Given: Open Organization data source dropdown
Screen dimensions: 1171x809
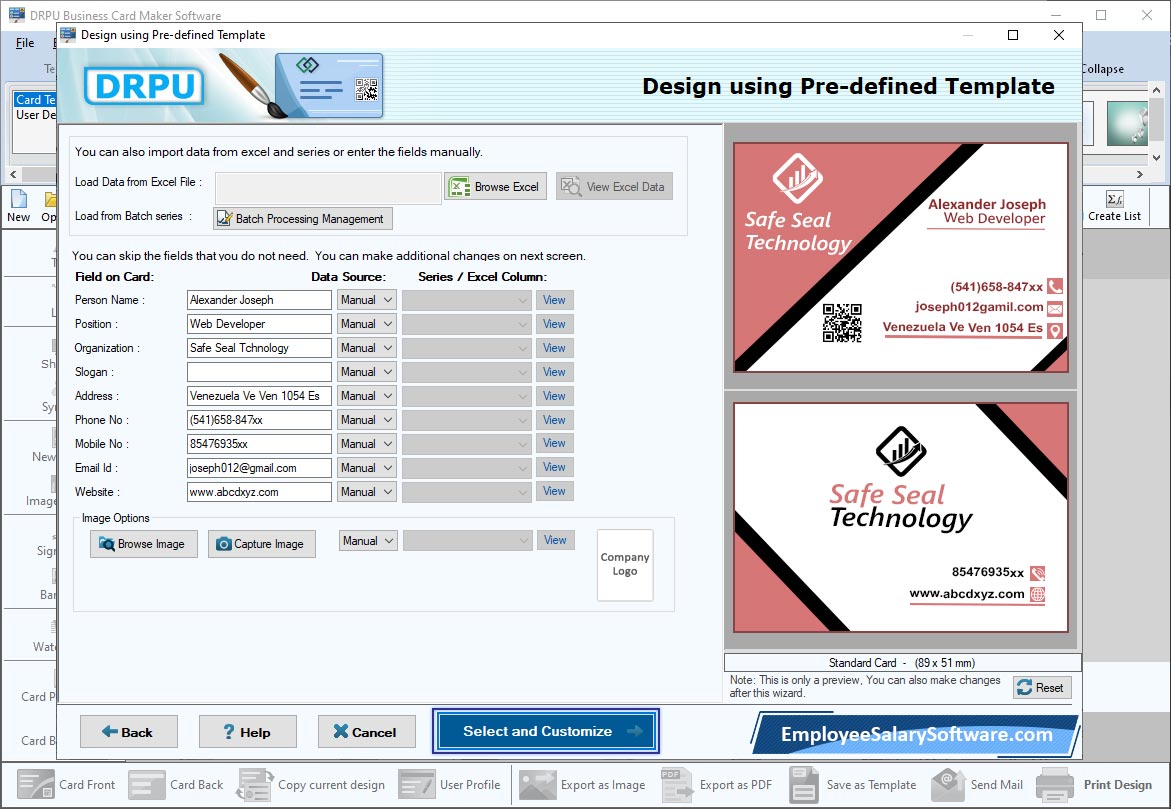Looking at the screenshot, I should click(x=367, y=348).
